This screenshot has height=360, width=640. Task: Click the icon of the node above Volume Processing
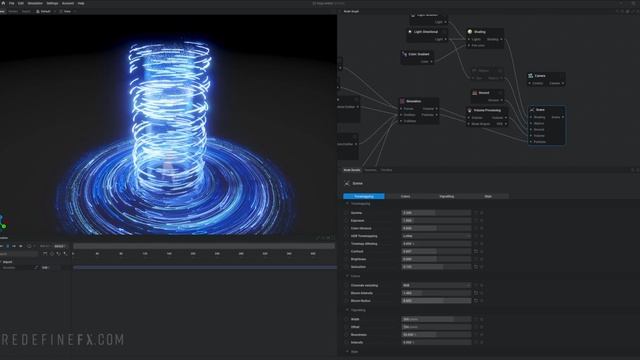coord(475,93)
